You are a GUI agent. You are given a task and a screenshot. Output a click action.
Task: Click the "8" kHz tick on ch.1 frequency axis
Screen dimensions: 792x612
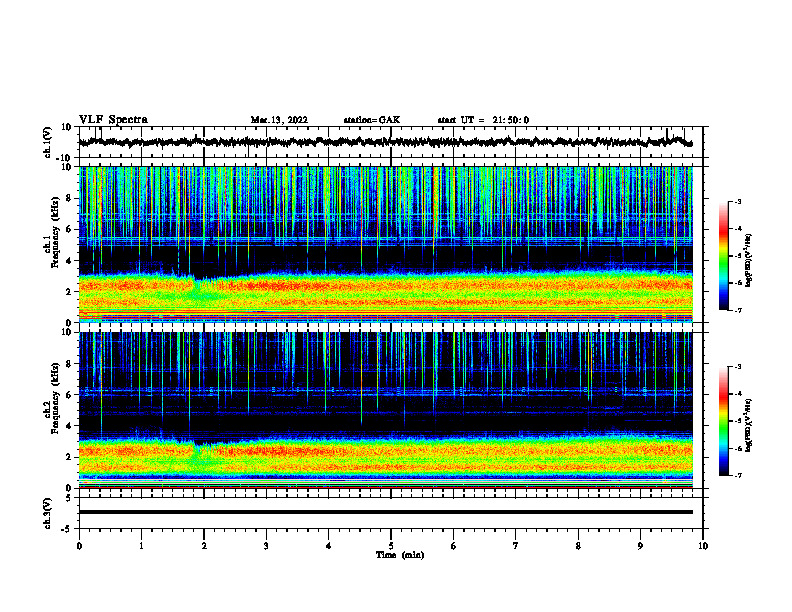click(69, 198)
